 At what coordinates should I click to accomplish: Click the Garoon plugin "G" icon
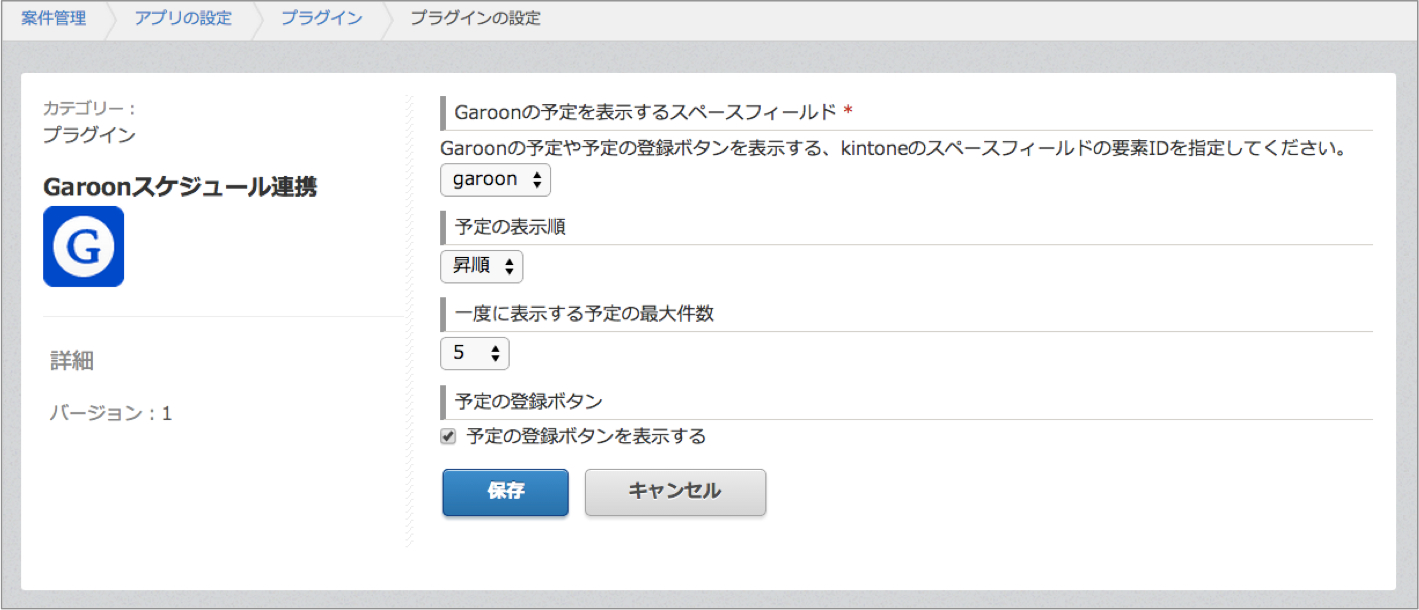[82, 246]
